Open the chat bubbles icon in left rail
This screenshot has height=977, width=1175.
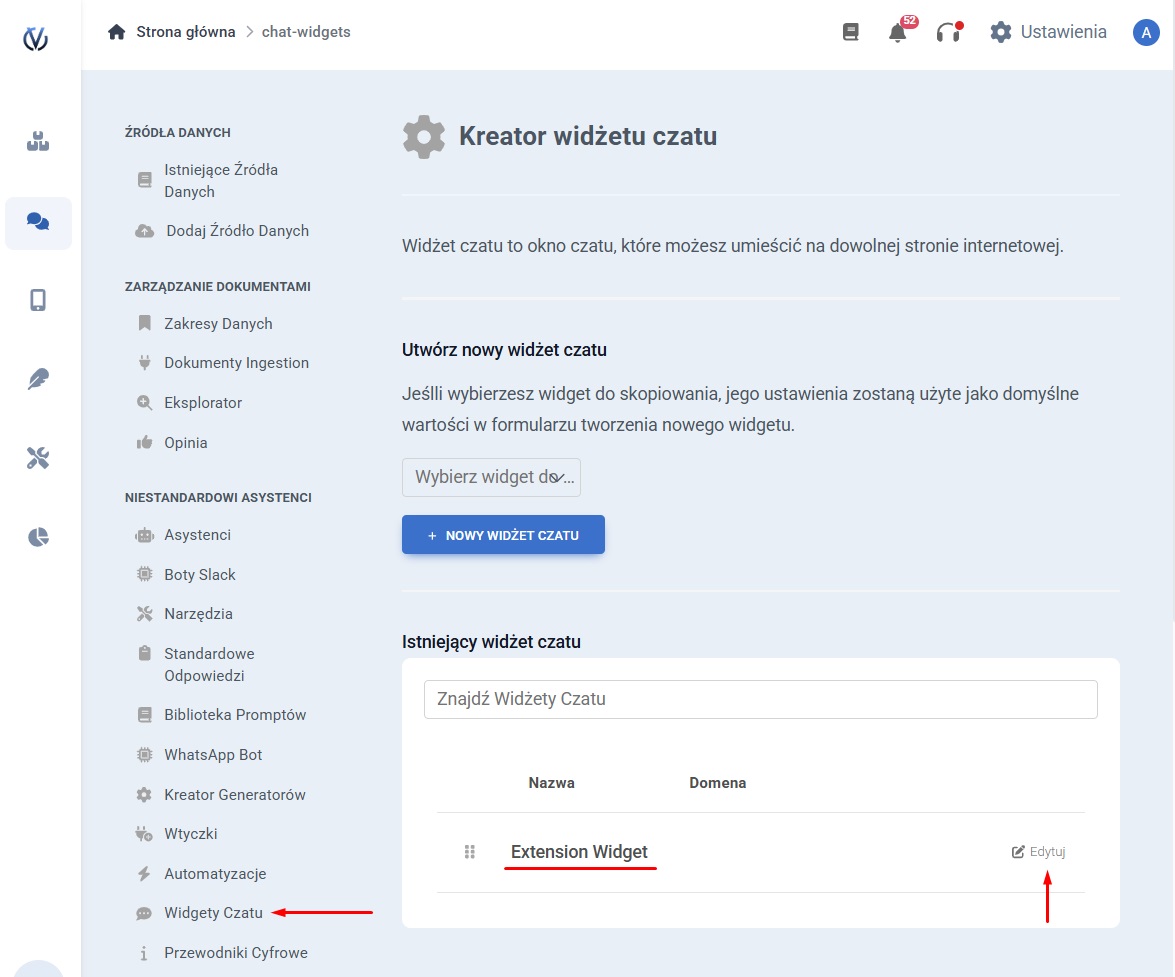[x=38, y=222]
